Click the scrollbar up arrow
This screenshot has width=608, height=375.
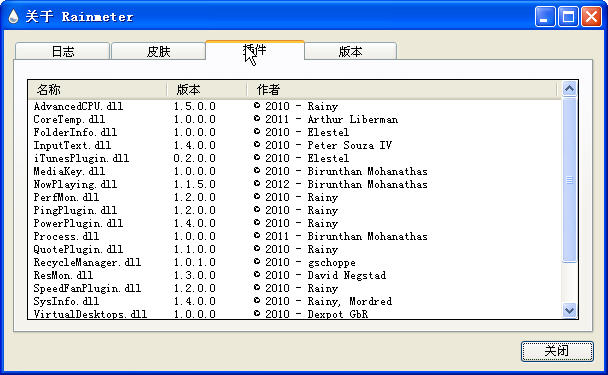tap(569, 89)
